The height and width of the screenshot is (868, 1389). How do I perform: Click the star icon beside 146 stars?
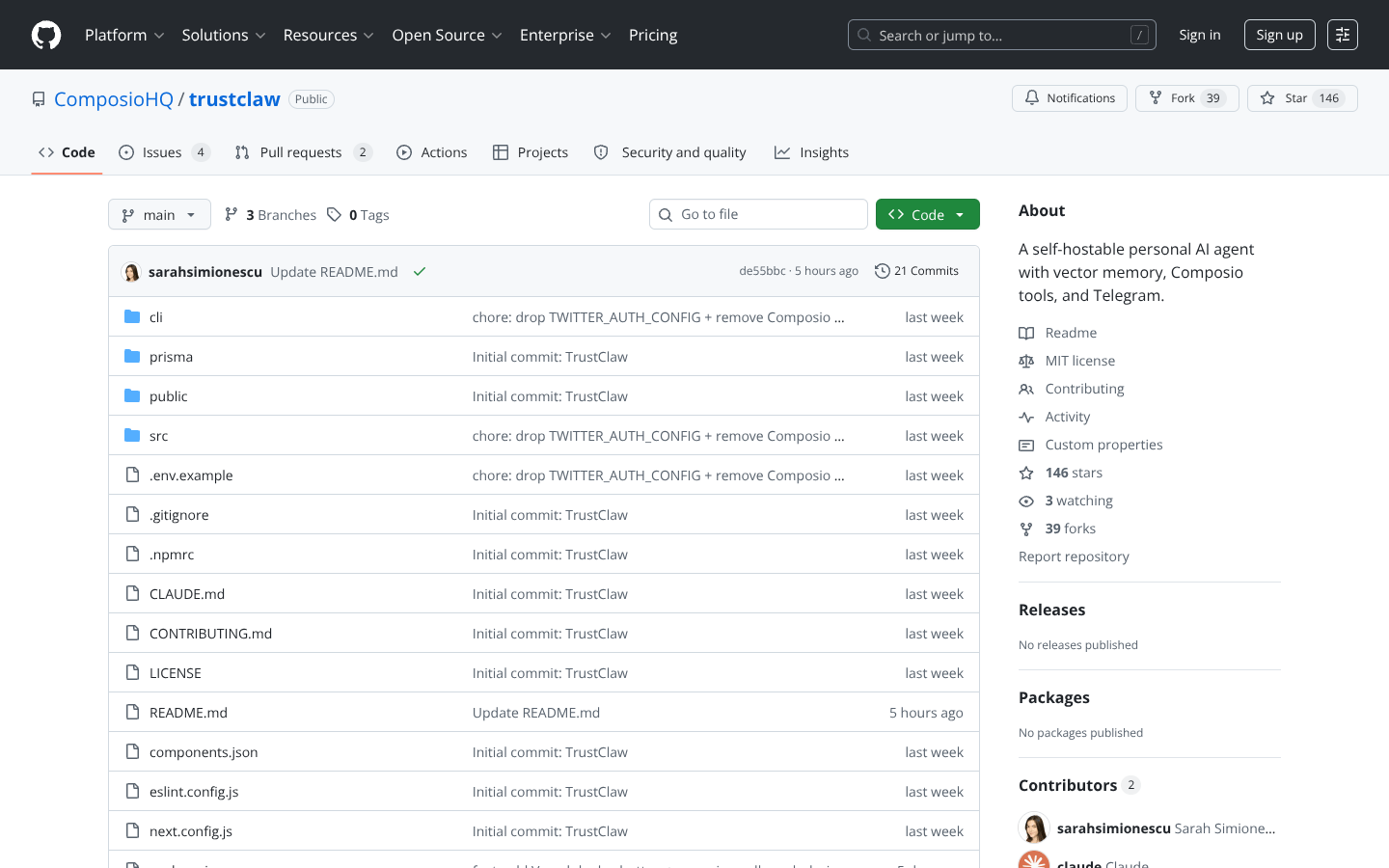tap(1026, 473)
